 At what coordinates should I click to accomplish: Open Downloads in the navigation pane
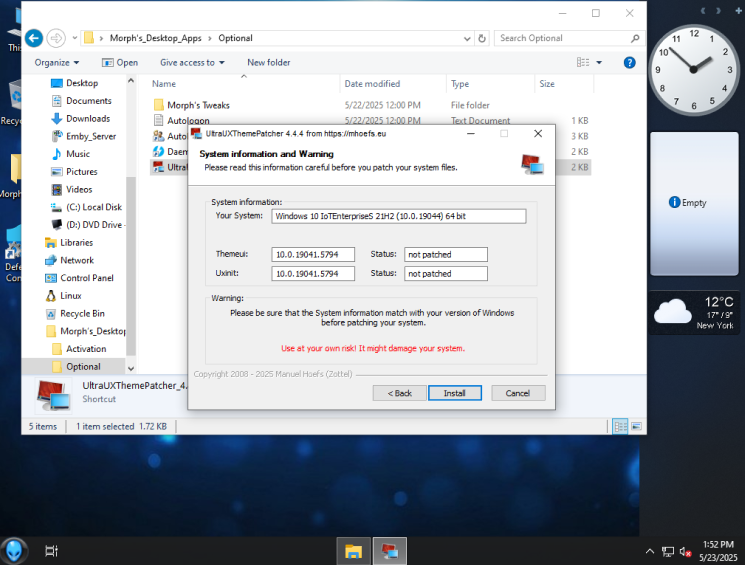pyautogui.click(x=88, y=118)
